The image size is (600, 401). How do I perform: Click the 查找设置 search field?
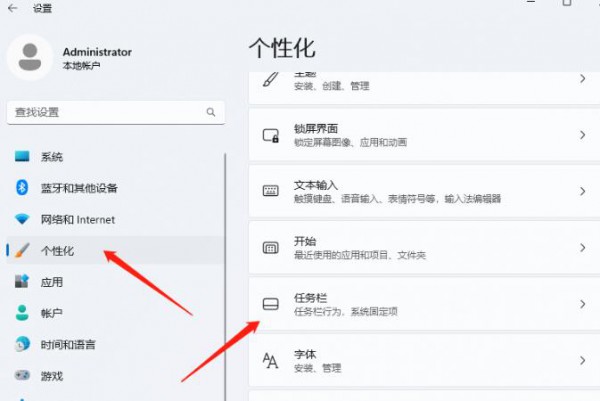click(x=105, y=113)
